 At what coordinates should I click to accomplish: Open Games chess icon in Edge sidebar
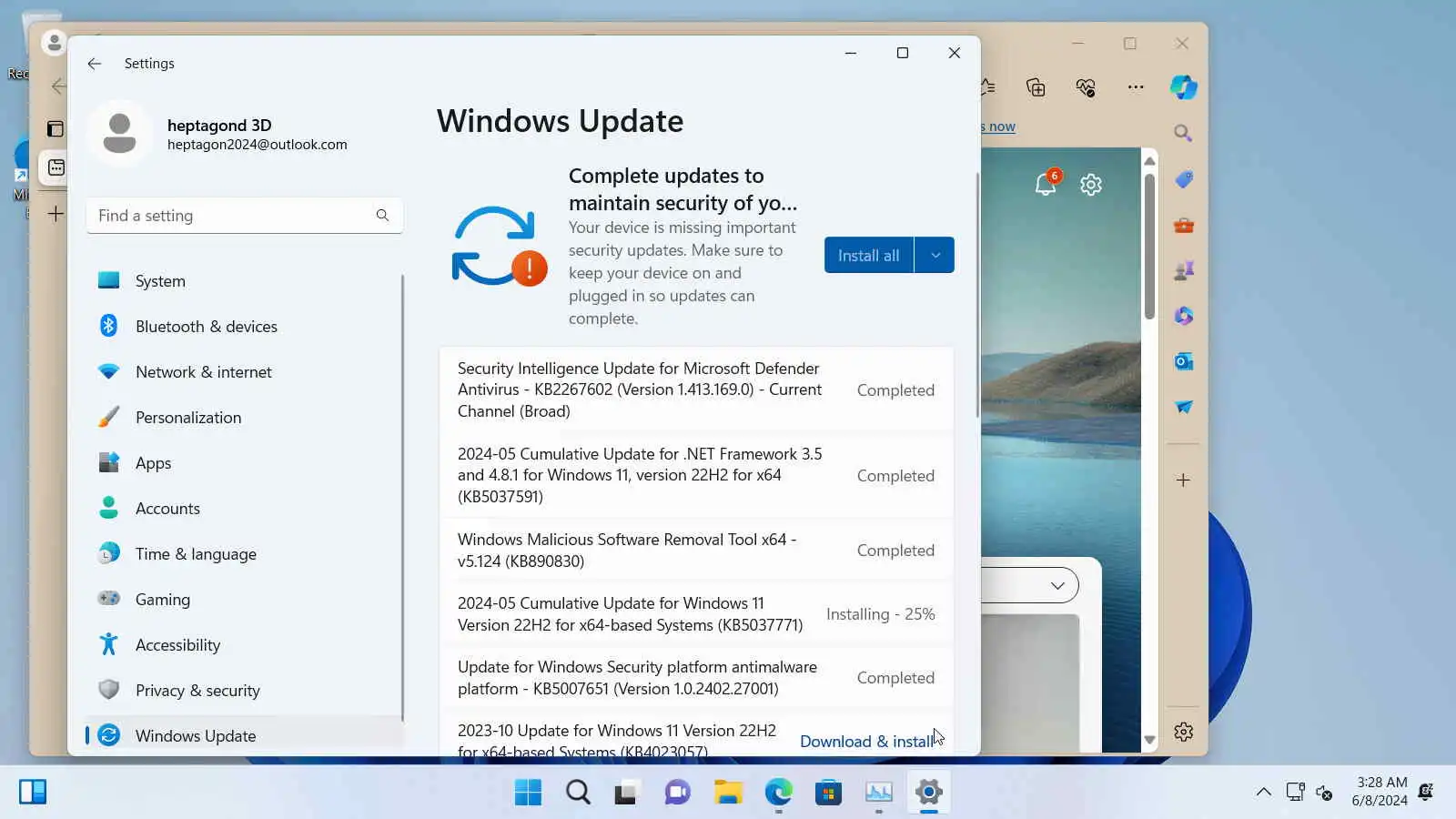pyautogui.click(x=1183, y=270)
